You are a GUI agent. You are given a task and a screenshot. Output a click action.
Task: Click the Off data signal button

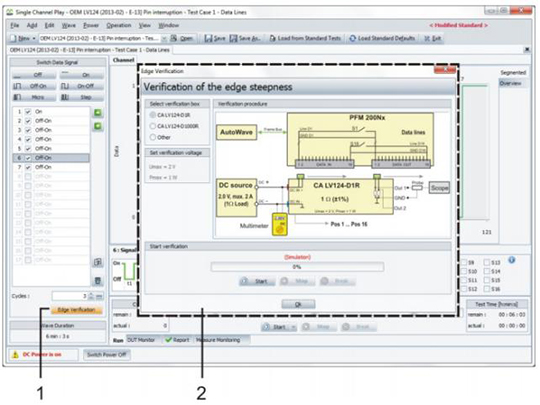click(34, 75)
